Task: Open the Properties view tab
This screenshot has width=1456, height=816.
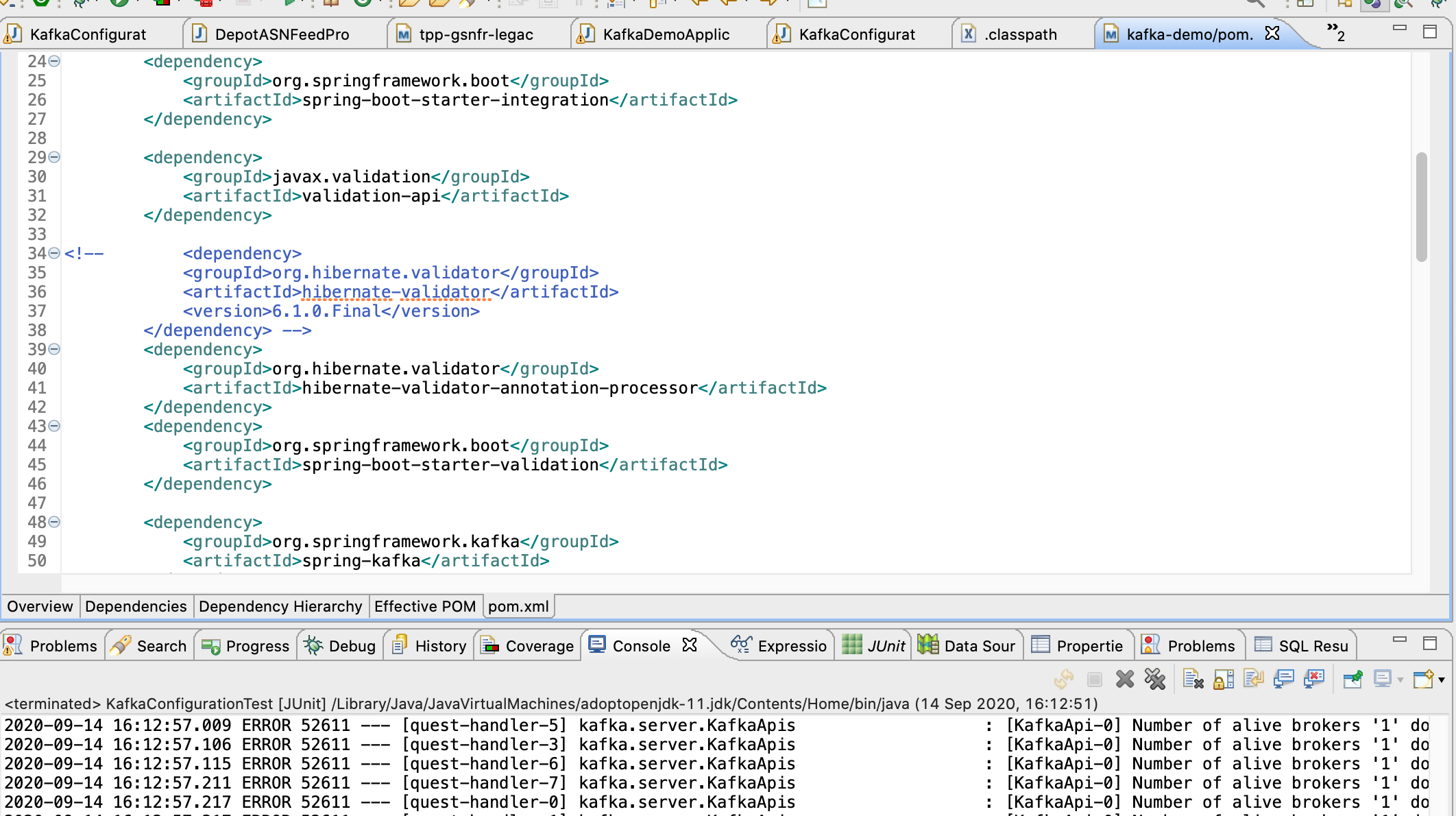Action: 1078,646
